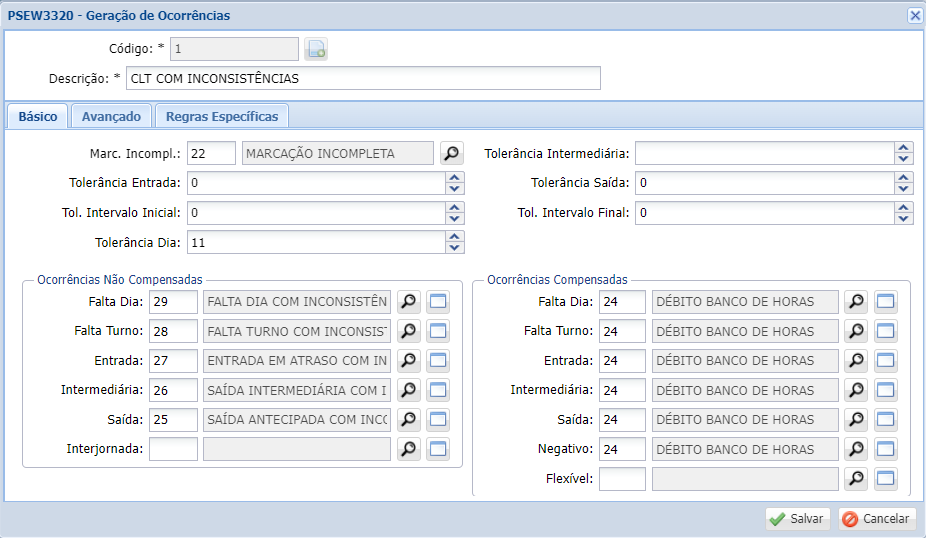Decrease Tol. Intervalo Final value
This screenshot has width=926, height=538.
[x=904, y=218]
